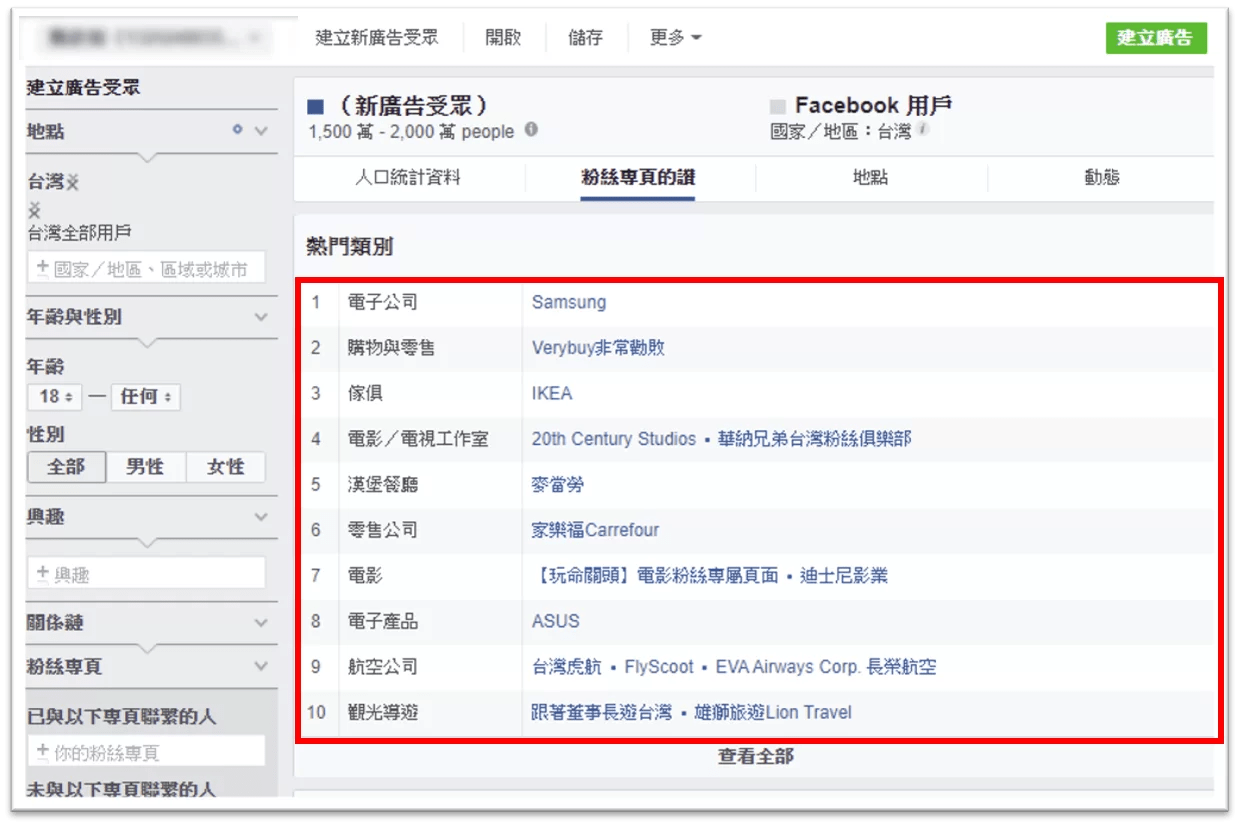Switch to the 粉絲專頁的讚 tab
Image resolution: width=1240 pixels, height=826 pixels.
638,178
